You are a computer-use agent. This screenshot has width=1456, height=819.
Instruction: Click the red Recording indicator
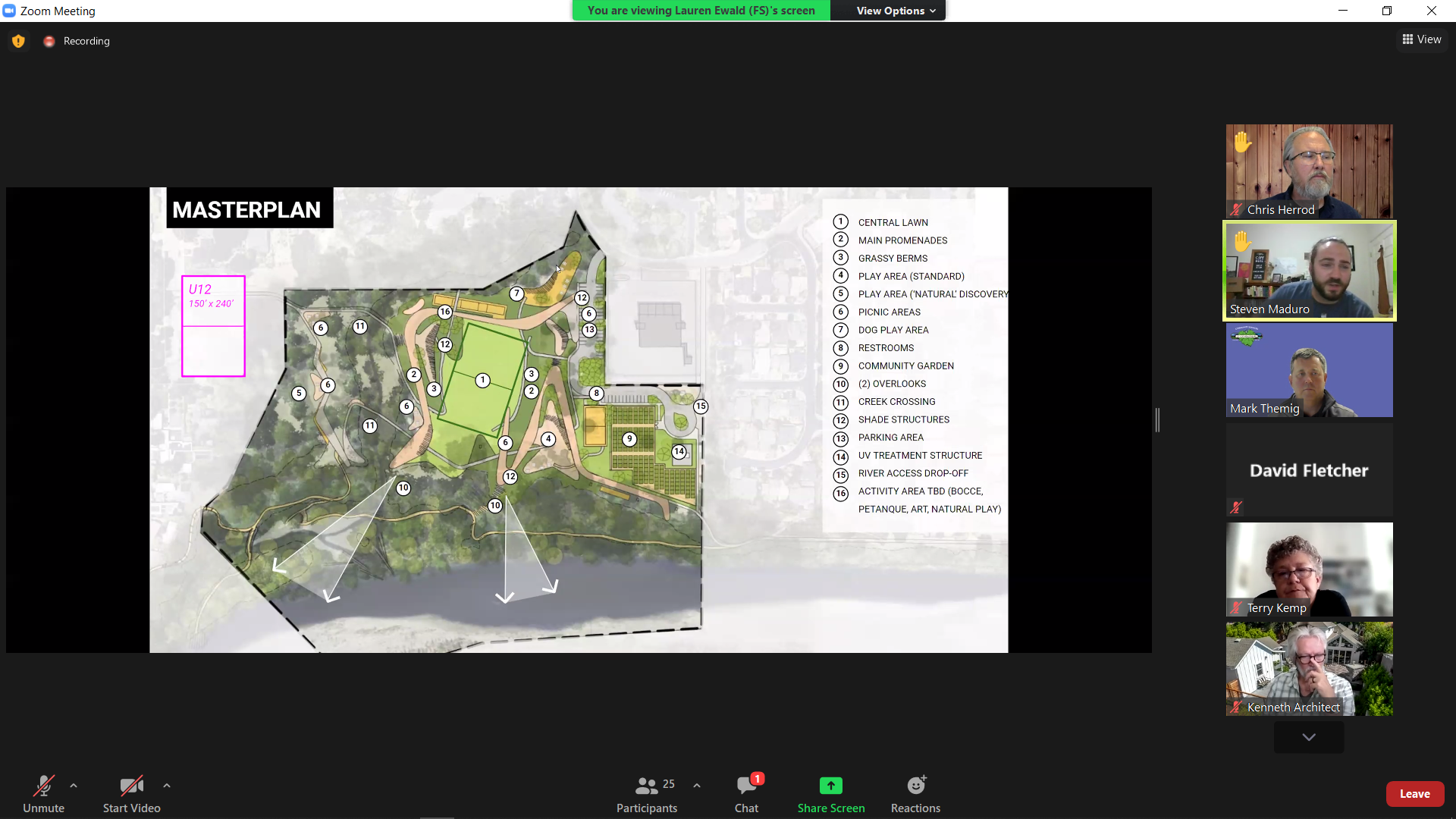click(x=49, y=41)
